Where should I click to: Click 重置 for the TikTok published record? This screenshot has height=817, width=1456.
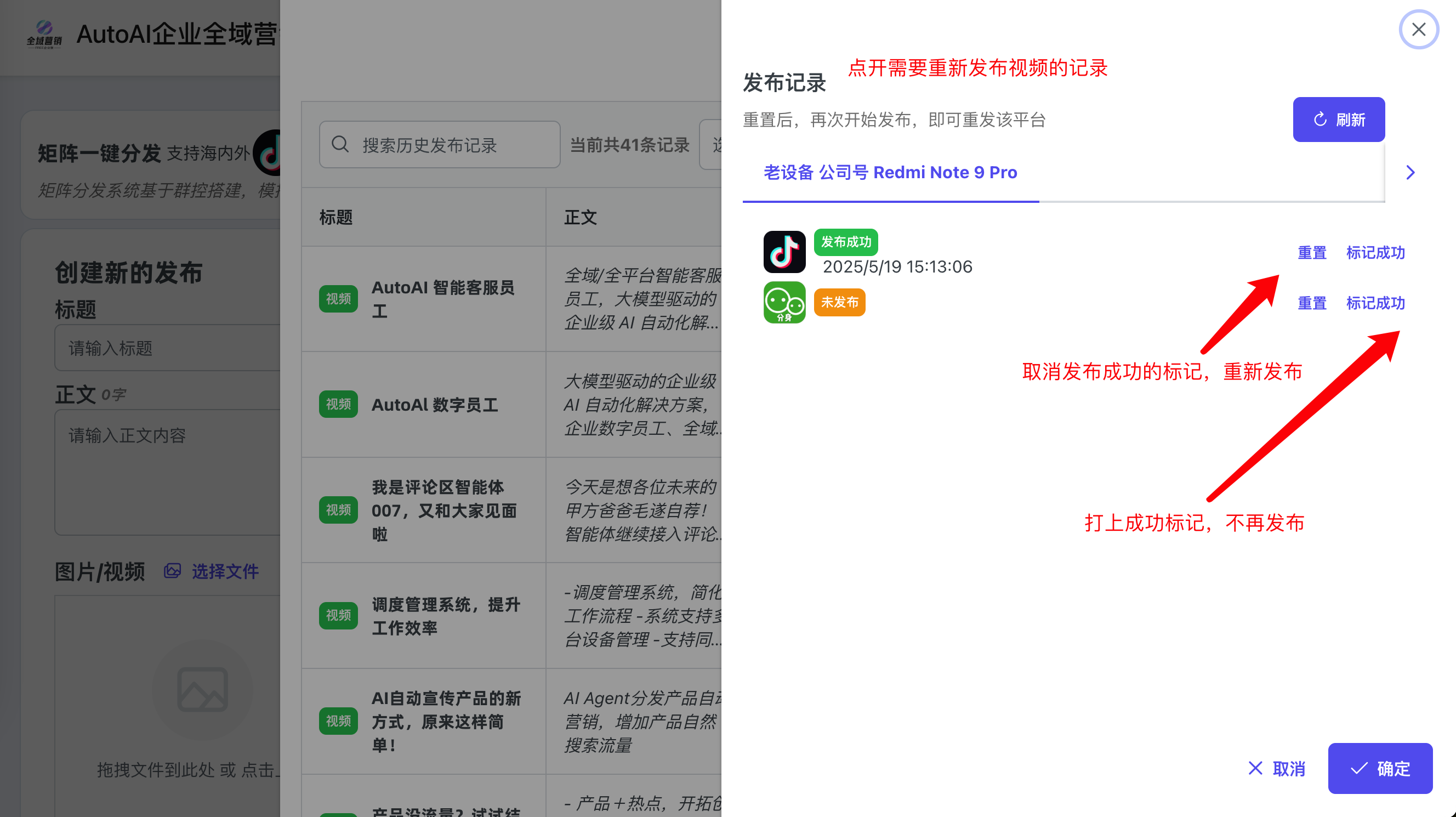[x=1311, y=252]
